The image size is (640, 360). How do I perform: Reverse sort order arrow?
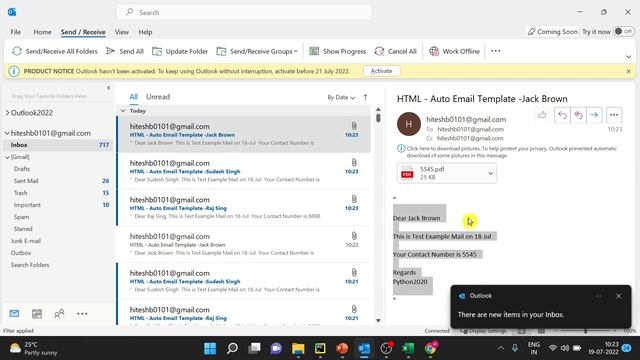[x=365, y=97]
